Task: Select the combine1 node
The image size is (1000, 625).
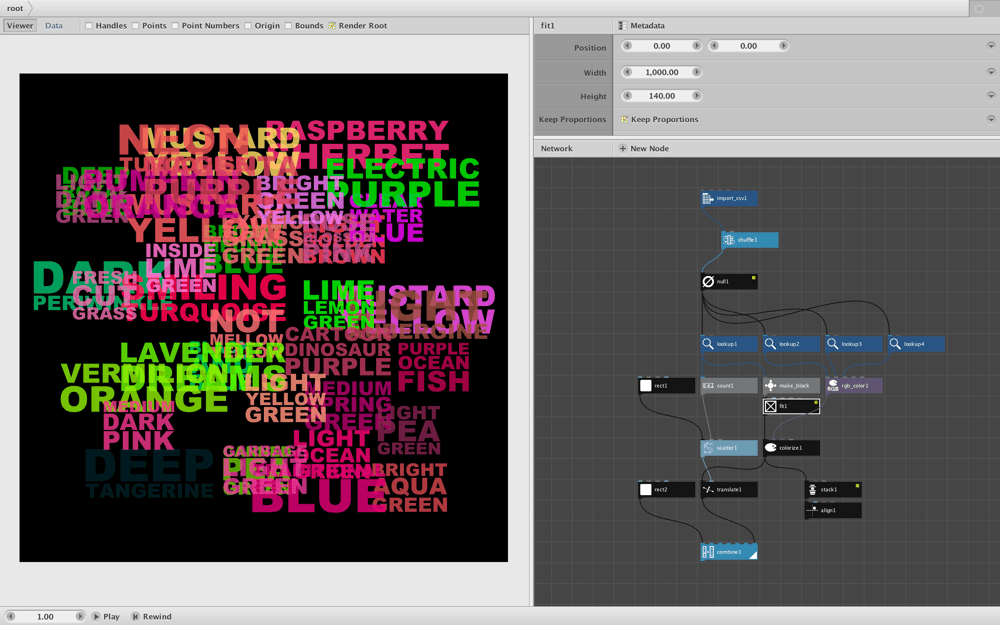Action: pyautogui.click(x=729, y=552)
